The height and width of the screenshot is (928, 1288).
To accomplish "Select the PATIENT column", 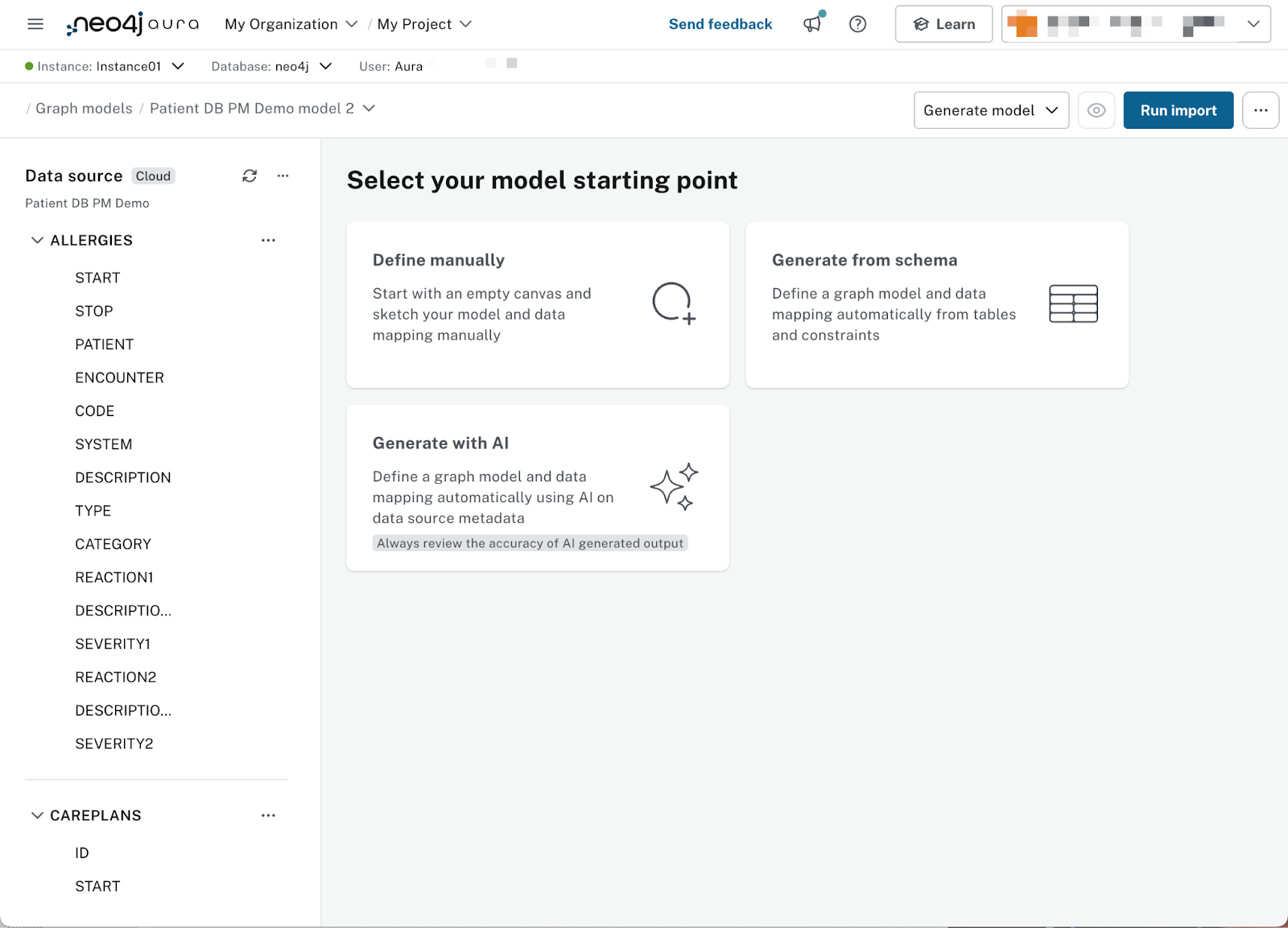I will tap(105, 344).
